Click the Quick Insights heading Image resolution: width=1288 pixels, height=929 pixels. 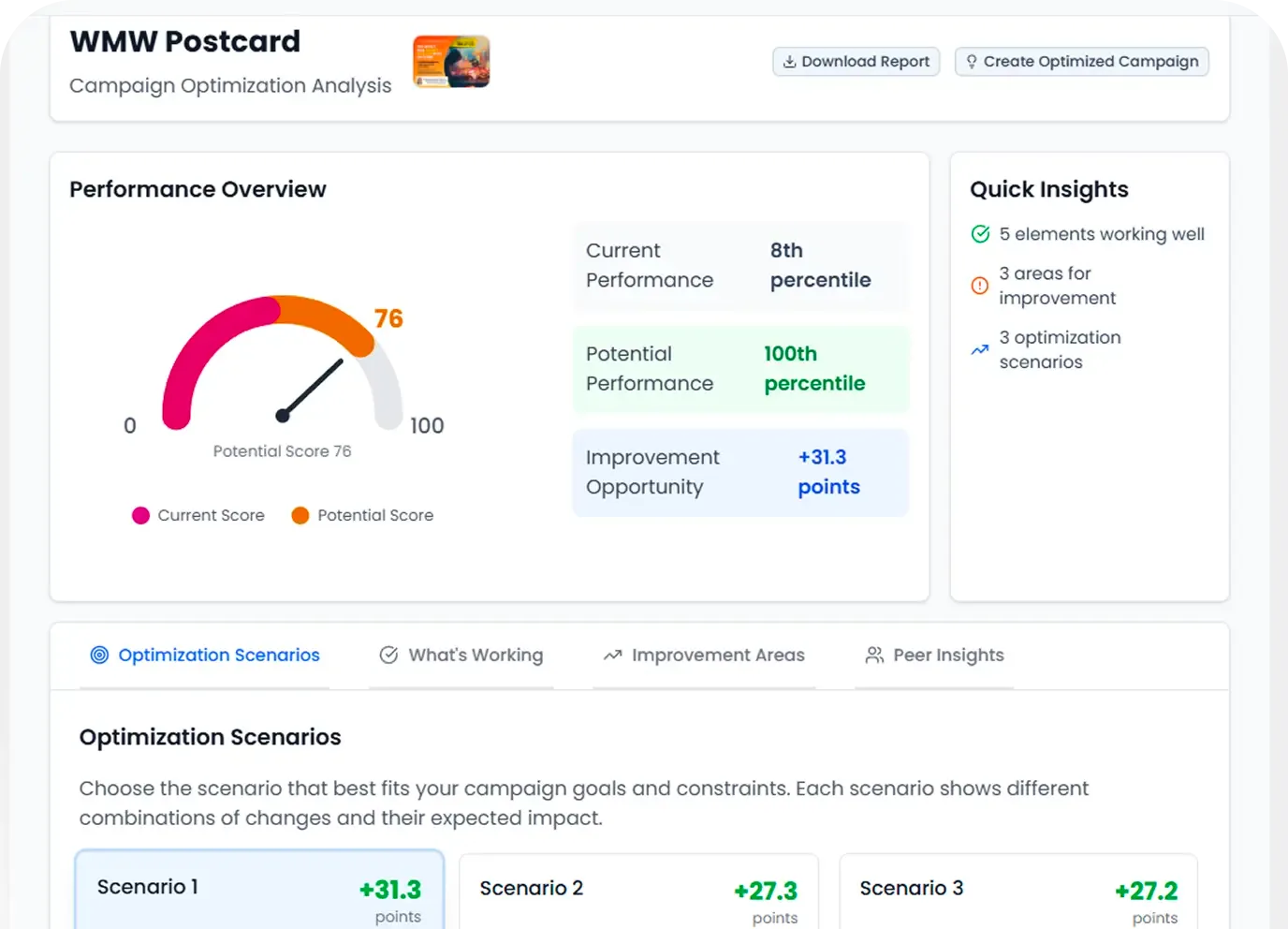[1049, 189]
